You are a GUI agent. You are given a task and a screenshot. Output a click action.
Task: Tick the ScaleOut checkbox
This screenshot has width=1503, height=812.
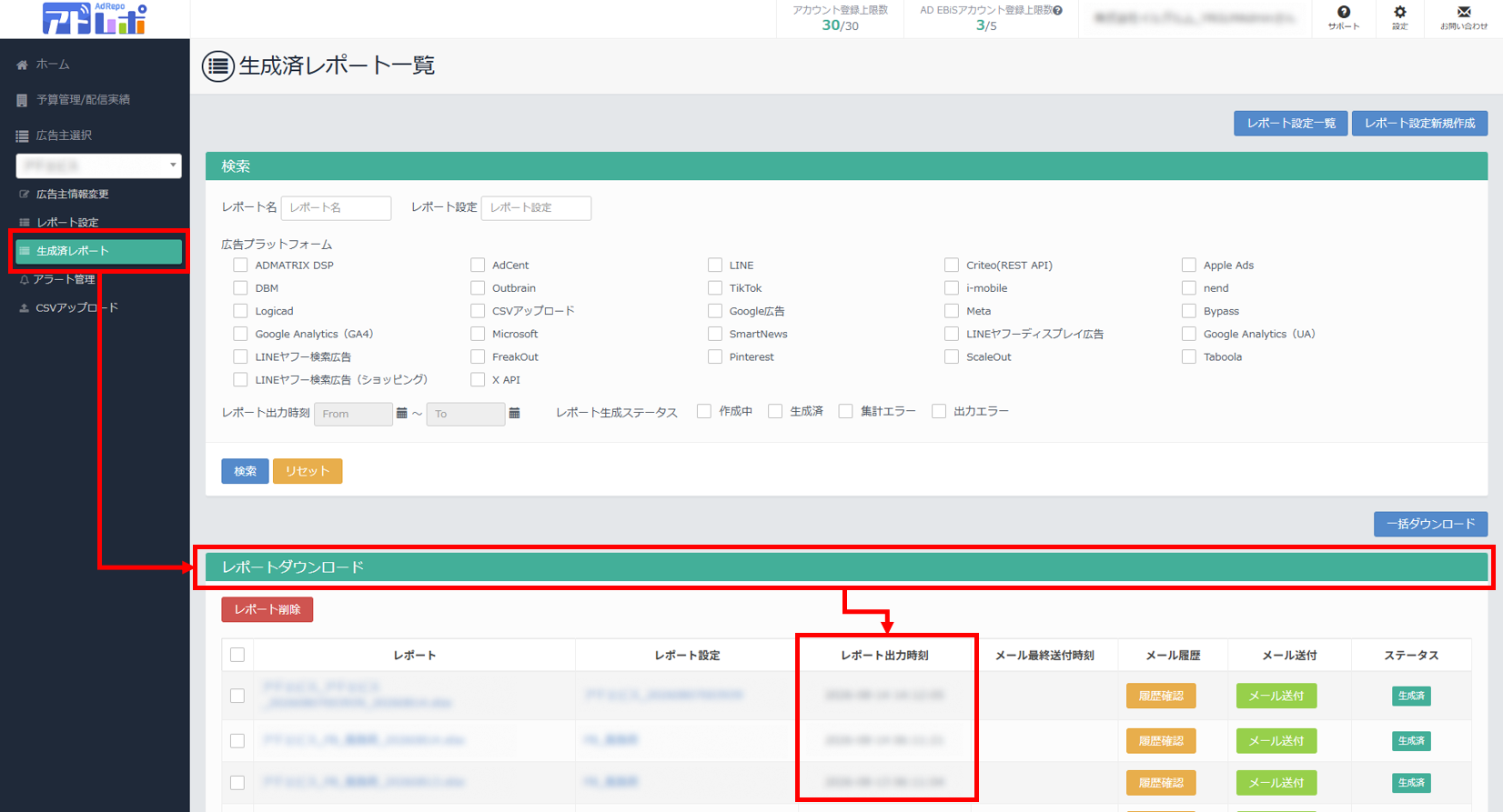[x=952, y=357]
